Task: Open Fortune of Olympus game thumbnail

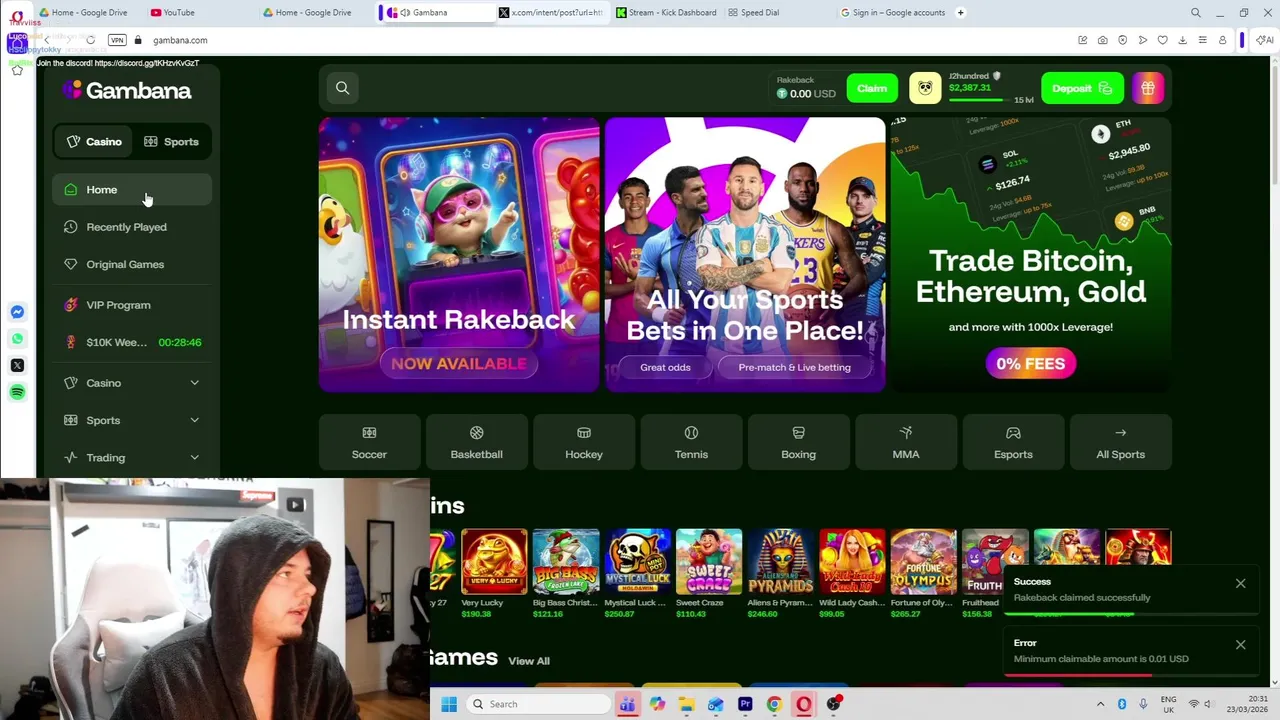Action: (x=923, y=562)
